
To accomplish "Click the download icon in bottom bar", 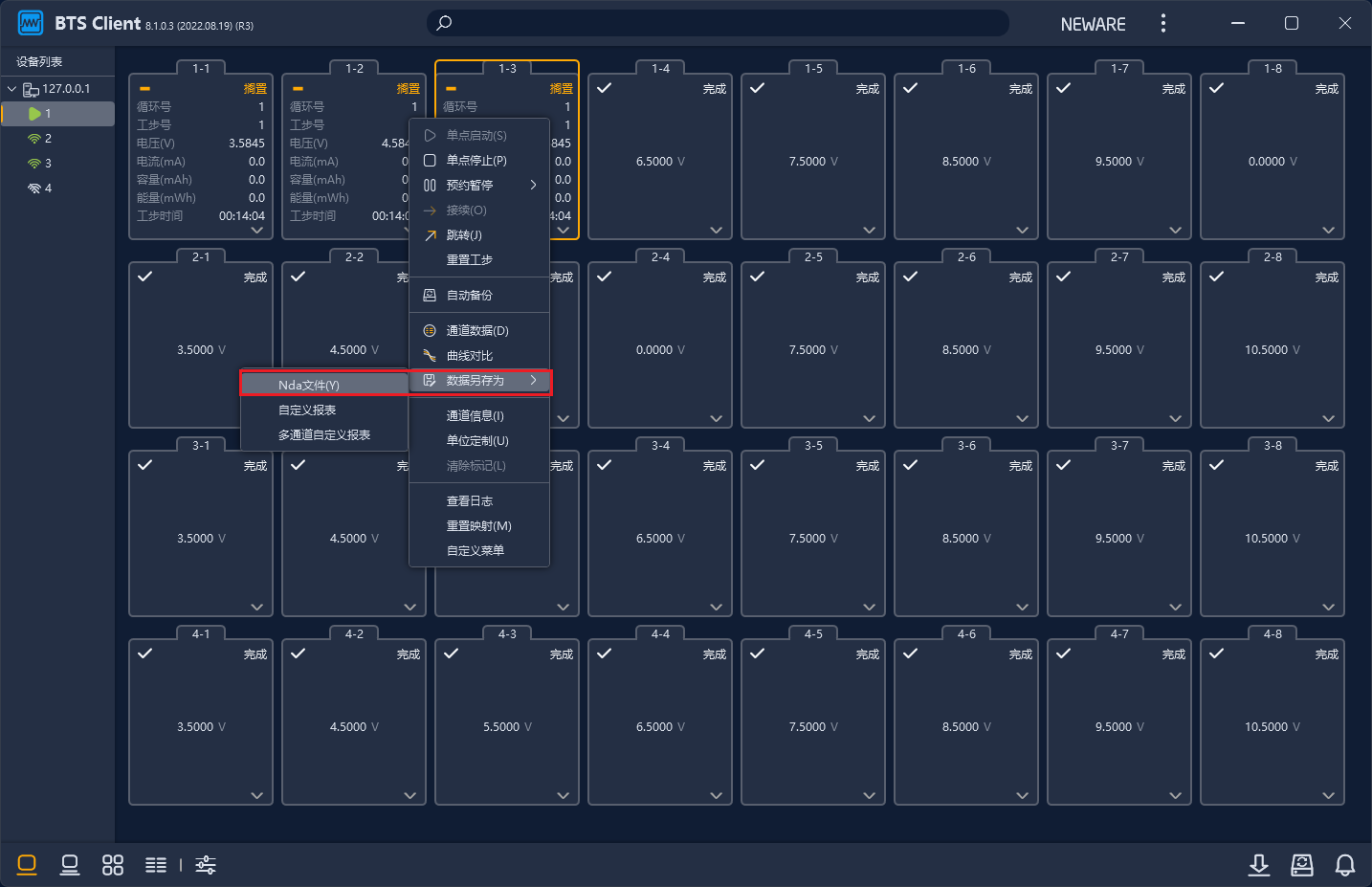I will tap(1259, 865).
